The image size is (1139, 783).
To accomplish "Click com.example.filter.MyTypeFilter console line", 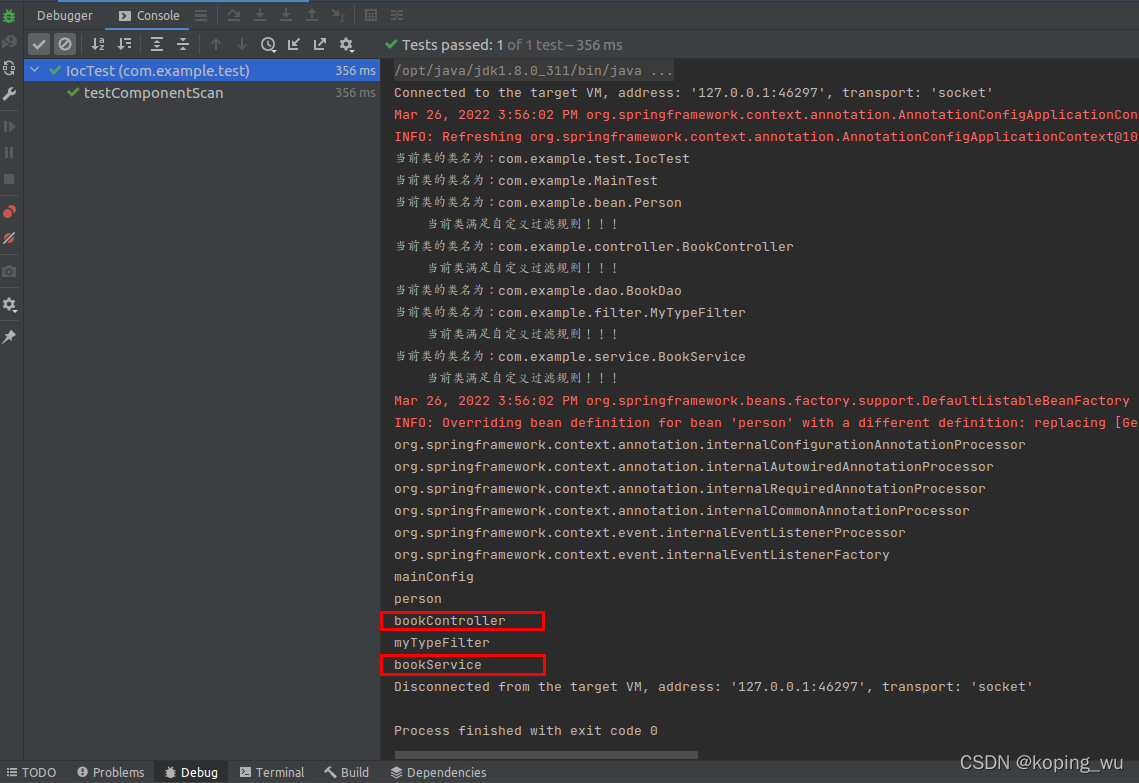I will (570, 312).
